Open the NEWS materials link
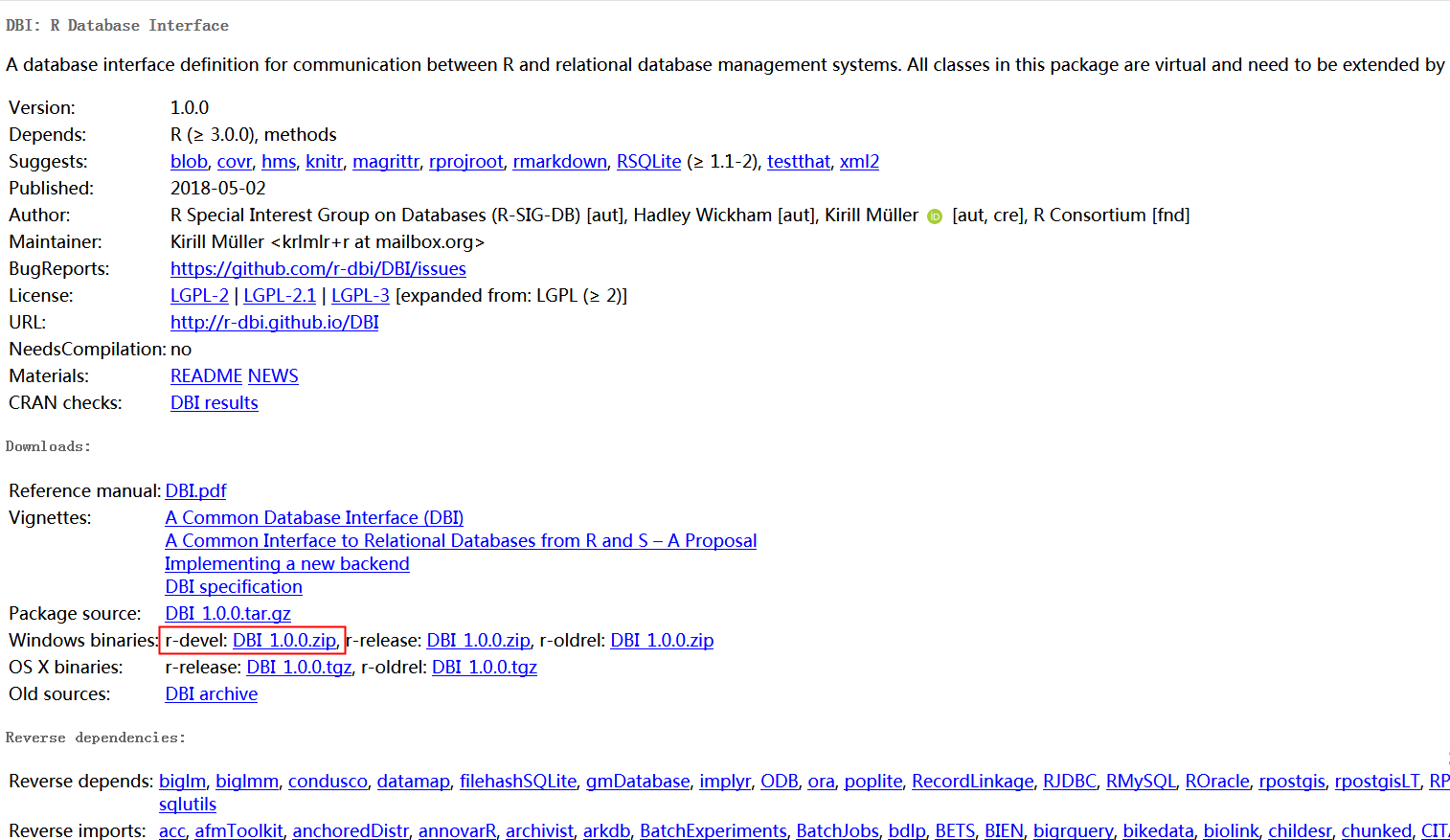Image resolution: width=1450 pixels, height=840 pixels. point(273,376)
